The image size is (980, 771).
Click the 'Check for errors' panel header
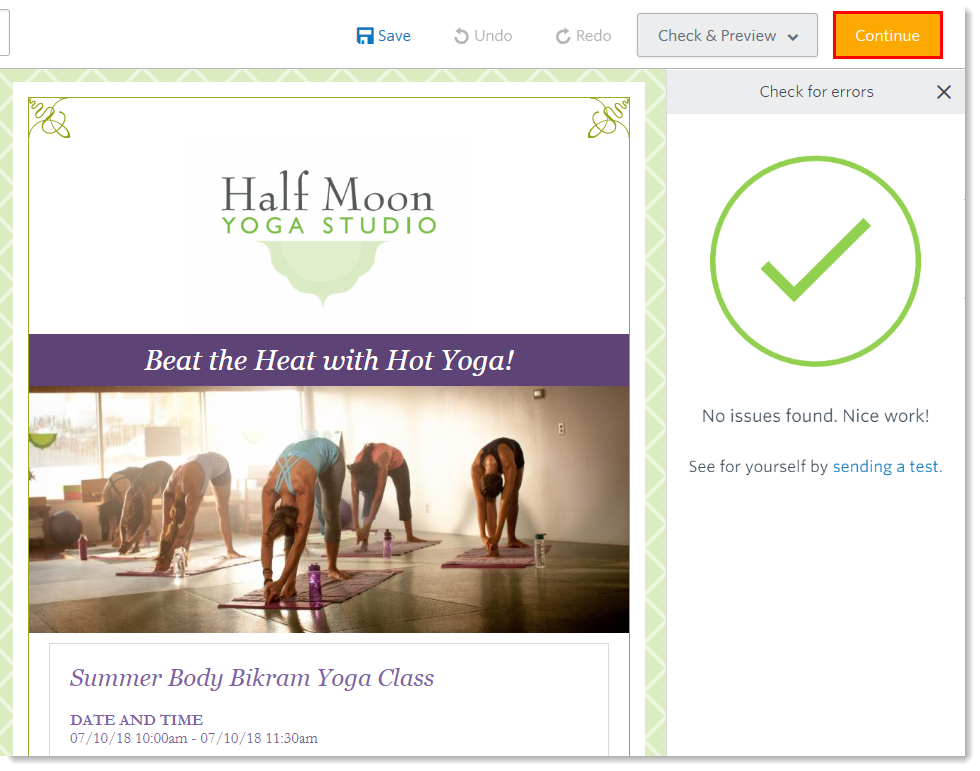click(x=816, y=92)
